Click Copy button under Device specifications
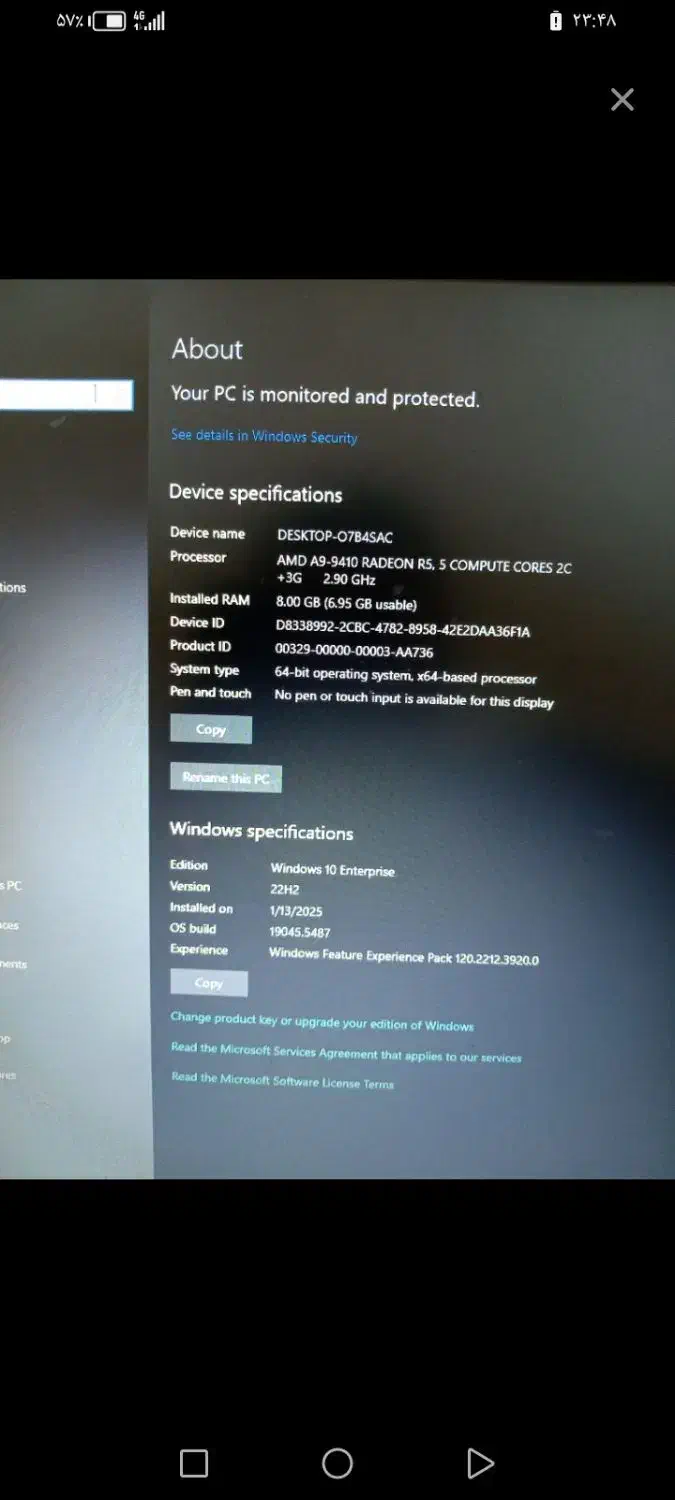The width and height of the screenshot is (675, 1500). pyautogui.click(x=211, y=730)
